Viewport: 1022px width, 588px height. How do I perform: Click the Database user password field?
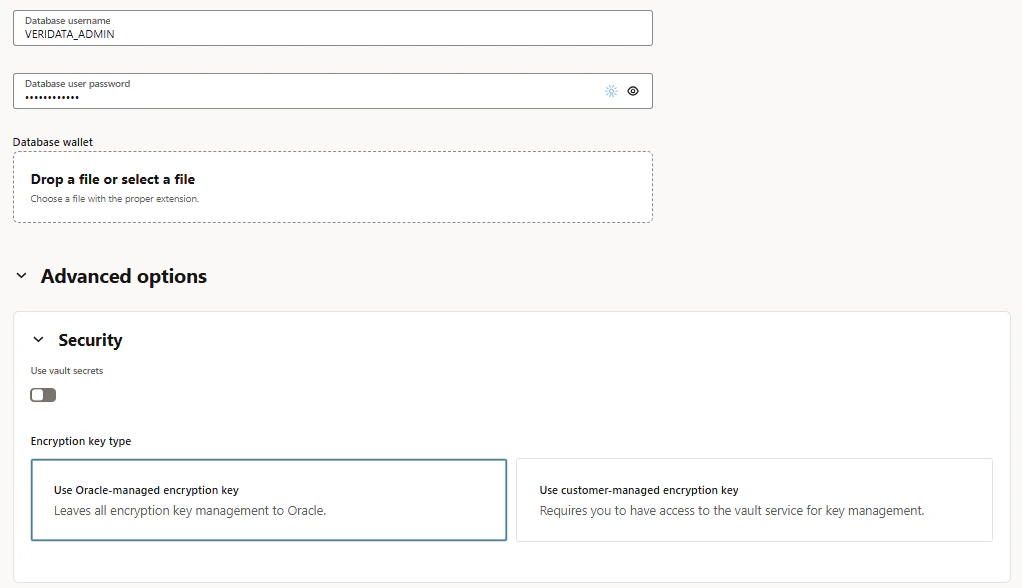332,91
